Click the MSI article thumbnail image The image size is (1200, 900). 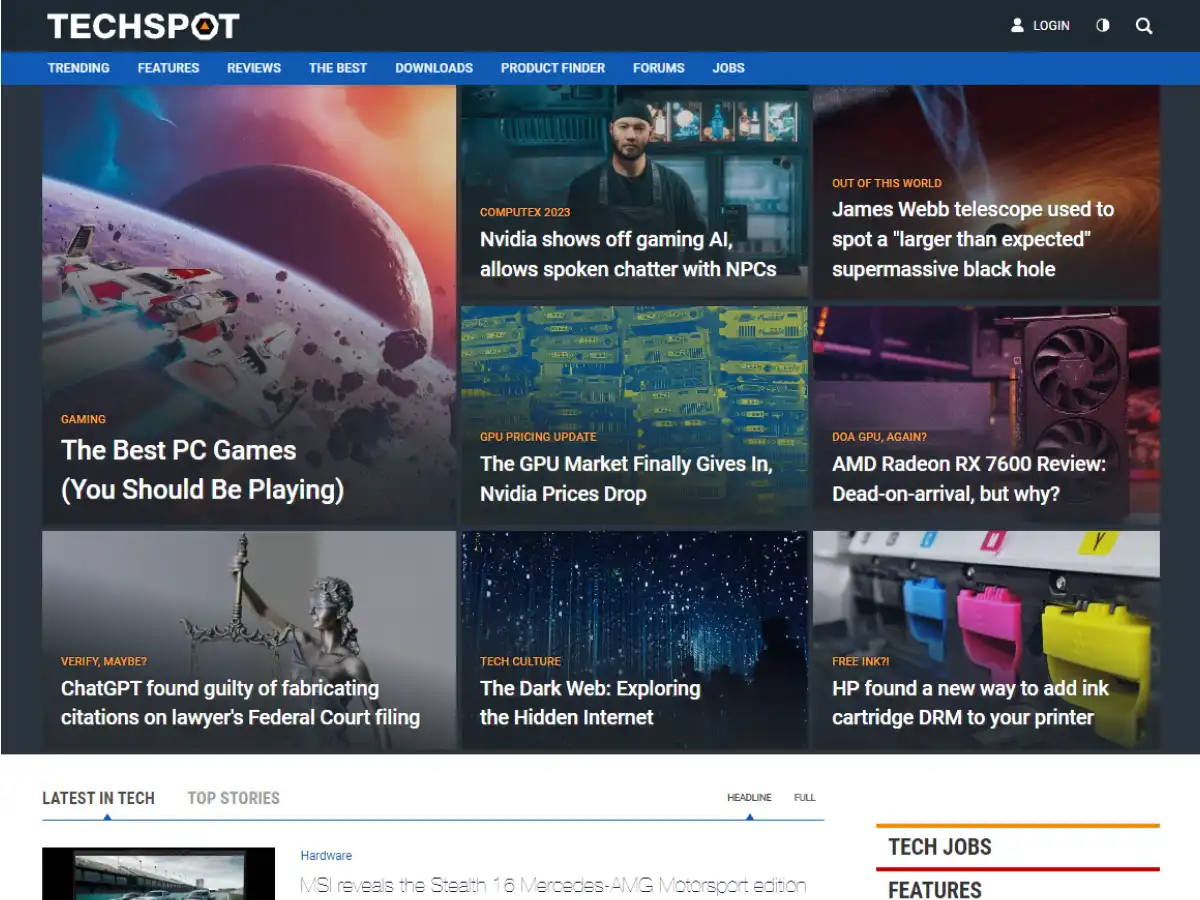(x=158, y=874)
